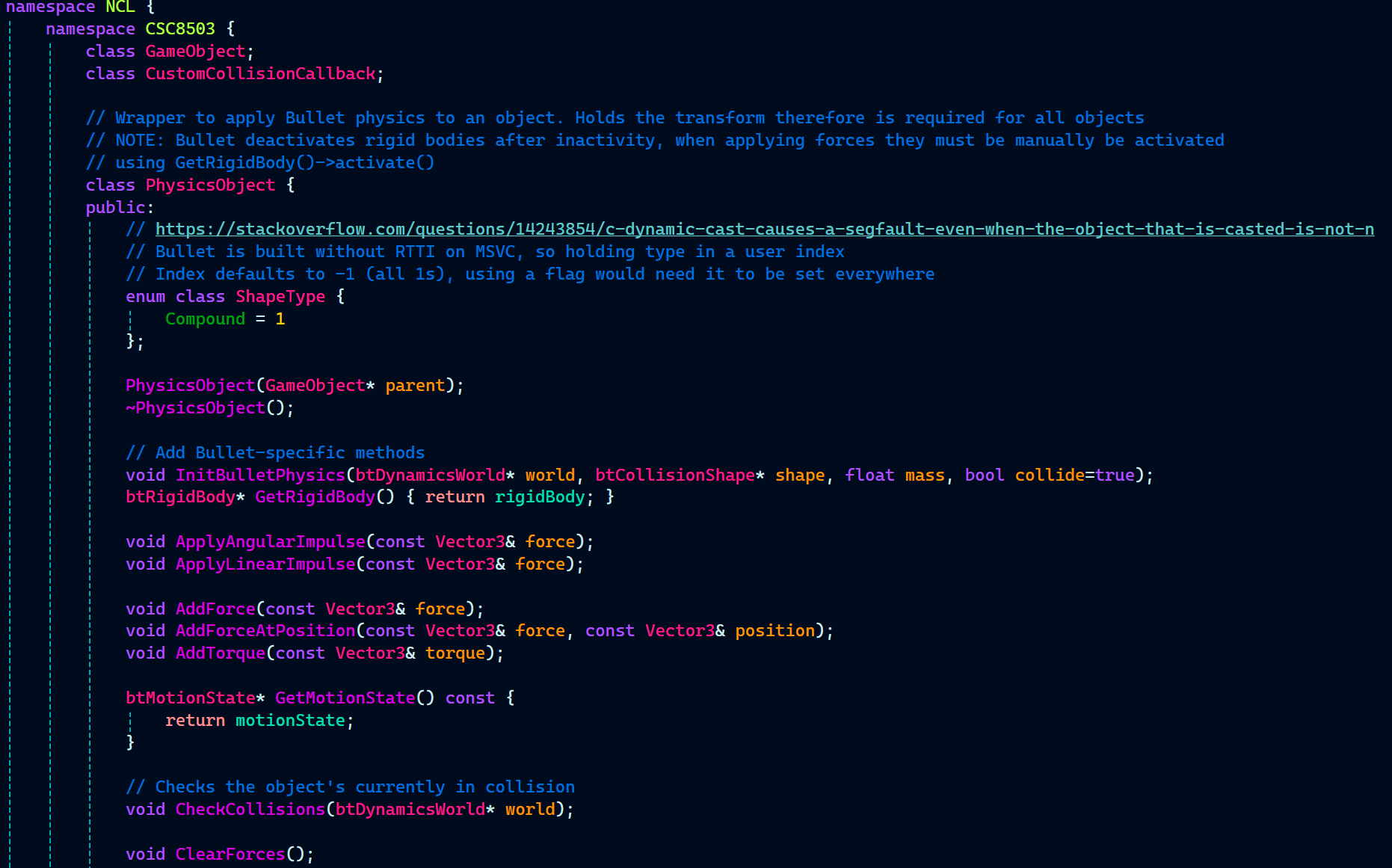
Task: Click the GetMotionState function name
Action: click(345, 698)
